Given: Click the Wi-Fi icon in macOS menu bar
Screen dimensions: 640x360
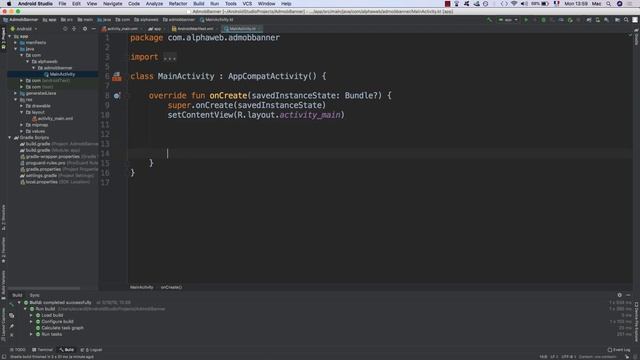Looking at the screenshot, I should click(514, 4).
